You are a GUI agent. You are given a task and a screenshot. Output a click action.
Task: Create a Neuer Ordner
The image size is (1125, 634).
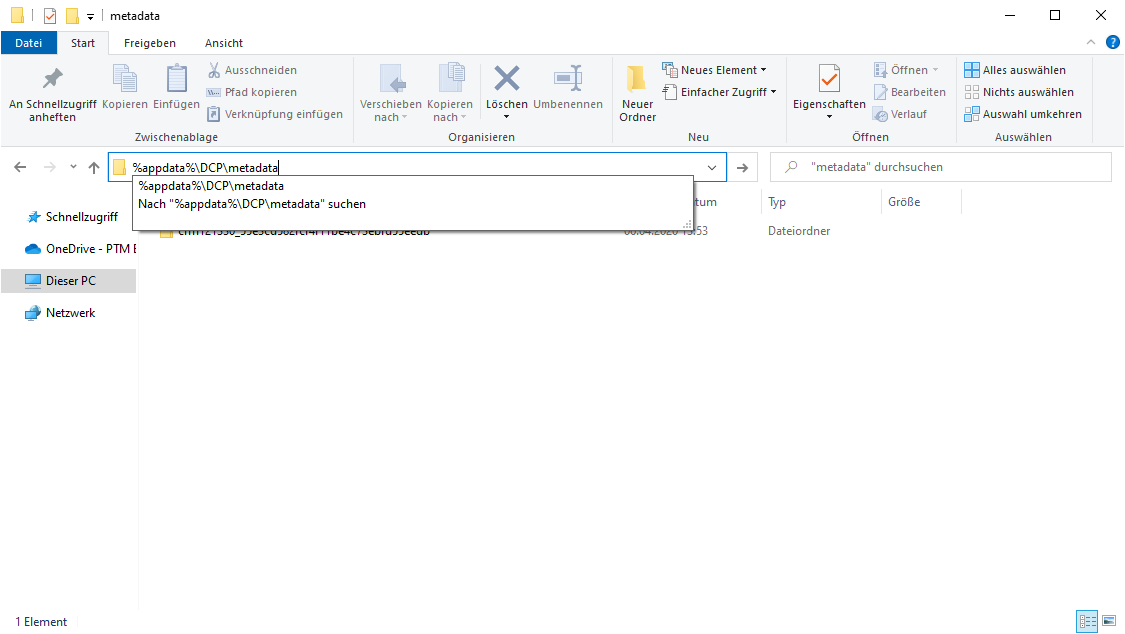637,93
